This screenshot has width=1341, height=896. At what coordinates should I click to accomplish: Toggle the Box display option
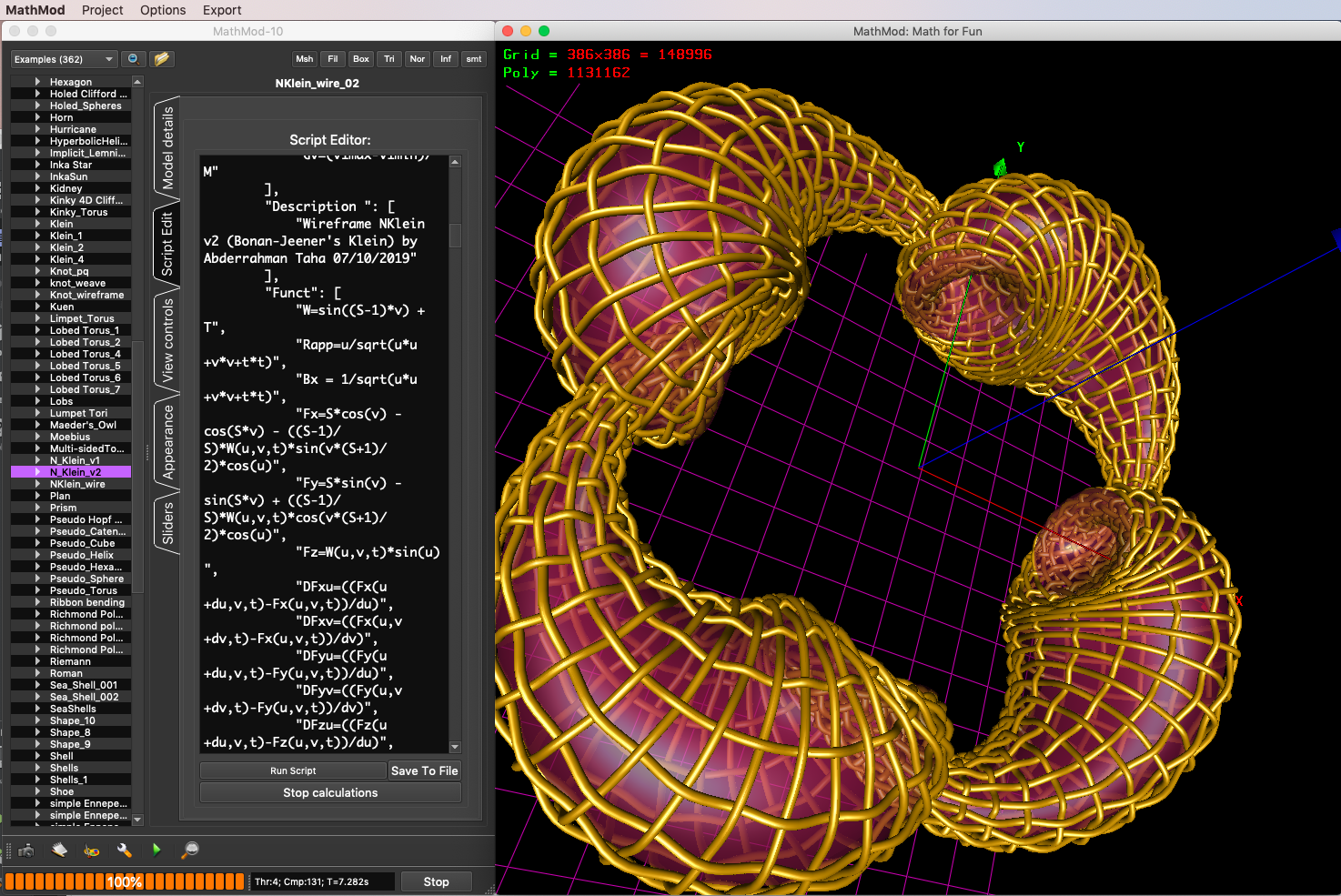point(360,58)
